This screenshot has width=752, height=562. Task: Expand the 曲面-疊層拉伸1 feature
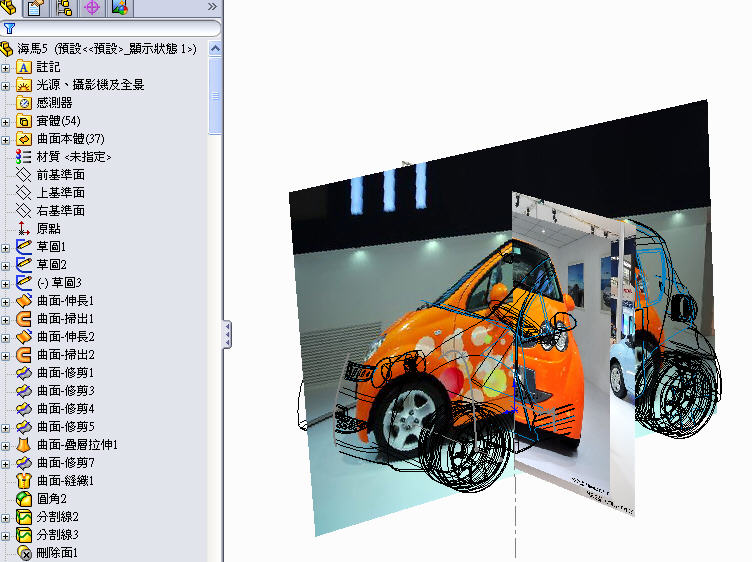[x=5, y=446]
